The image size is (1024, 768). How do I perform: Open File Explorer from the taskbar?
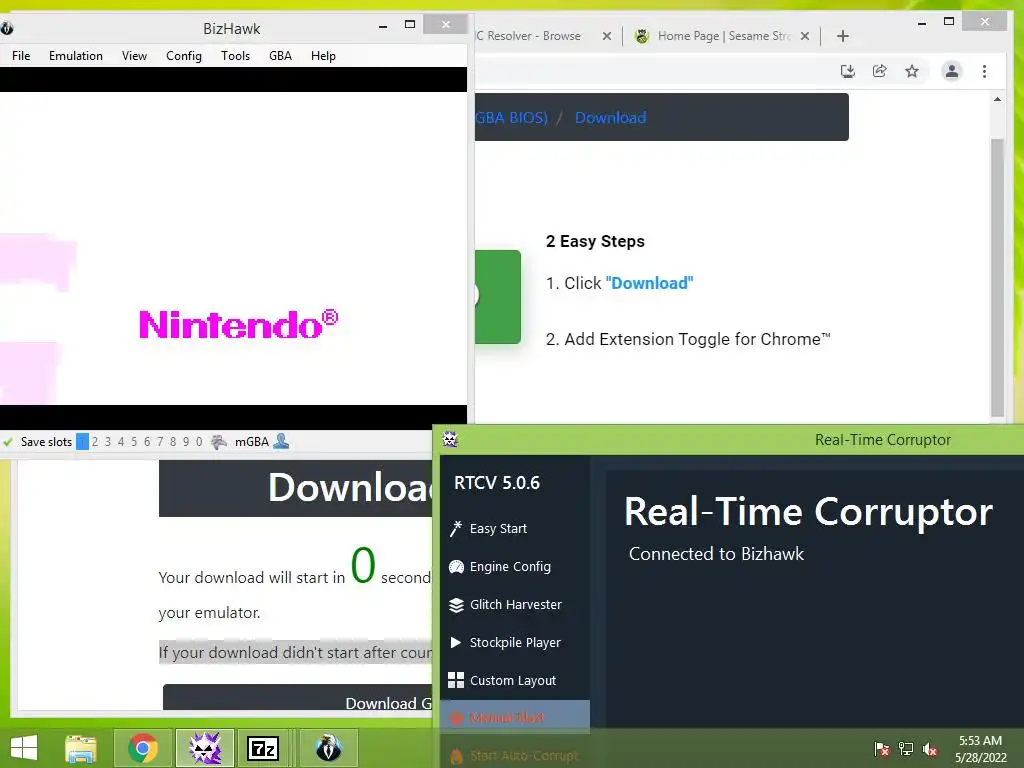coord(81,748)
